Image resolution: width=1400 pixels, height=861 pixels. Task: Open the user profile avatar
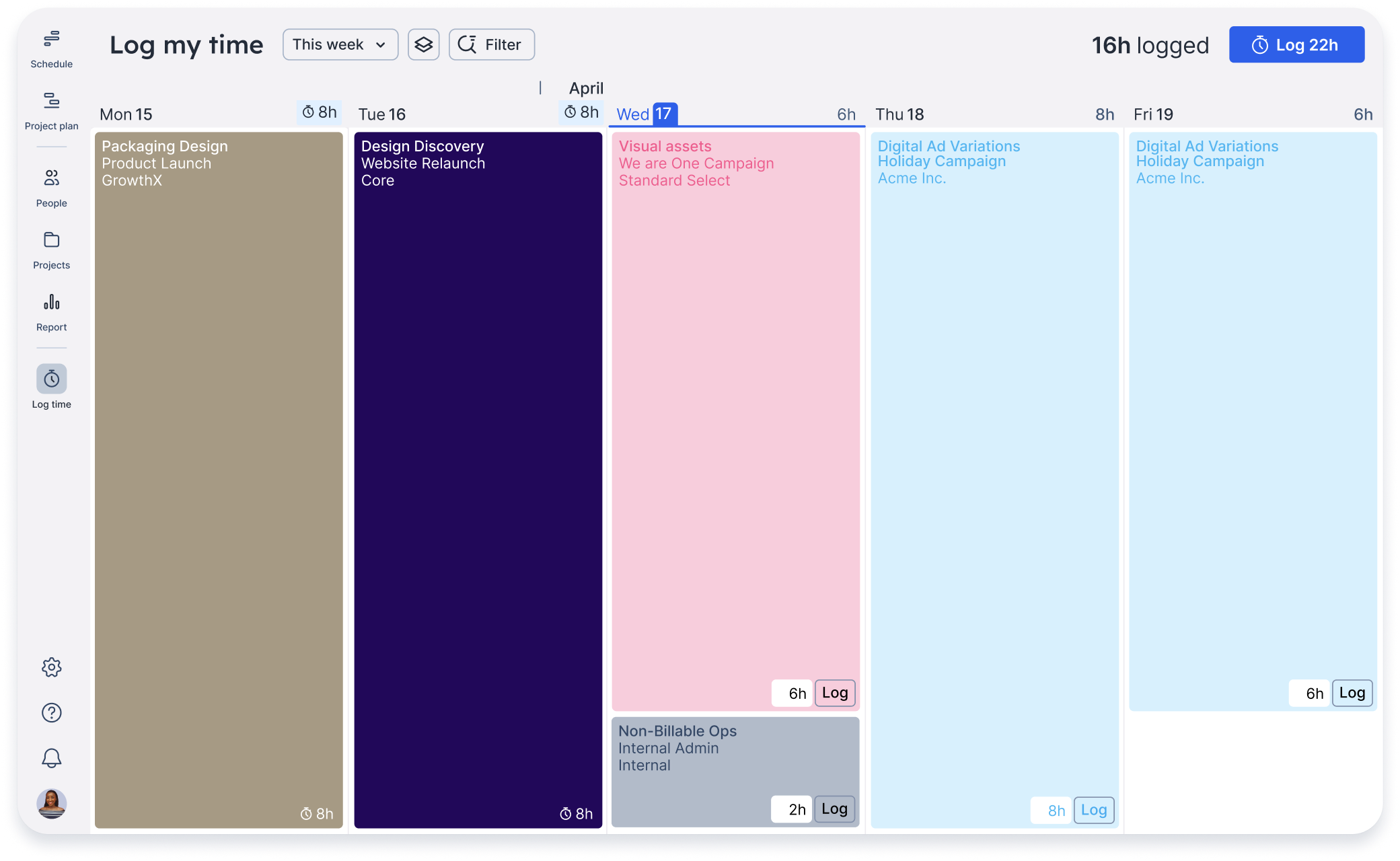pos(51,803)
